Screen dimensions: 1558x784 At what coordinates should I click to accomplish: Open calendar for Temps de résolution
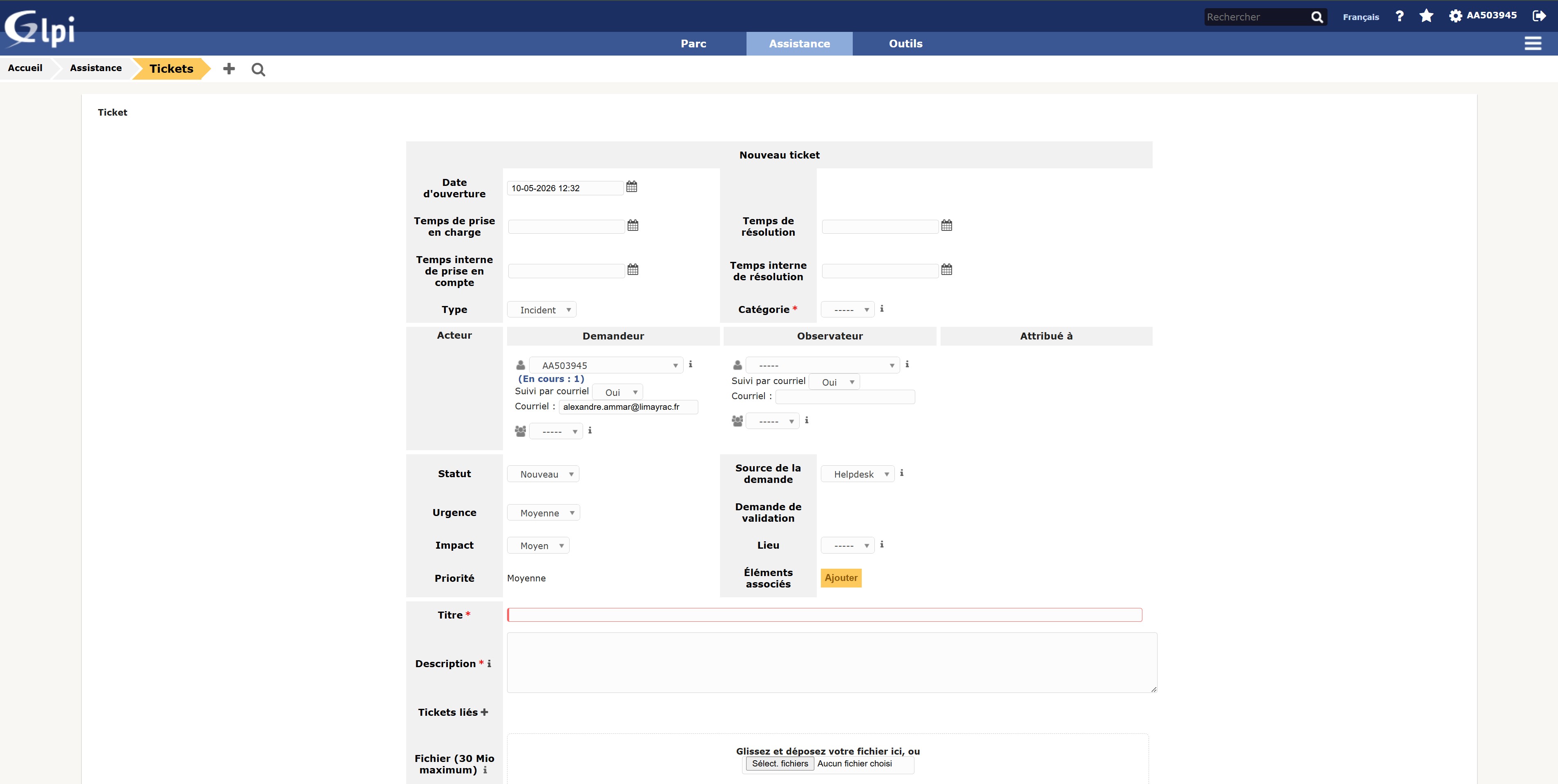[947, 225]
